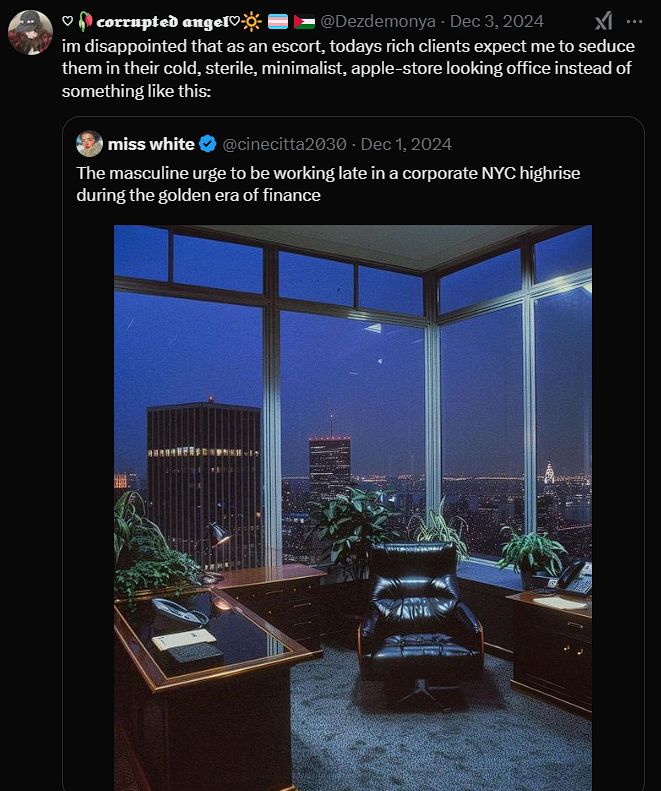Image resolution: width=661 pixels, height=791 pixels.
Task: Open the Grok explain post icon
Action: point(604,21)
